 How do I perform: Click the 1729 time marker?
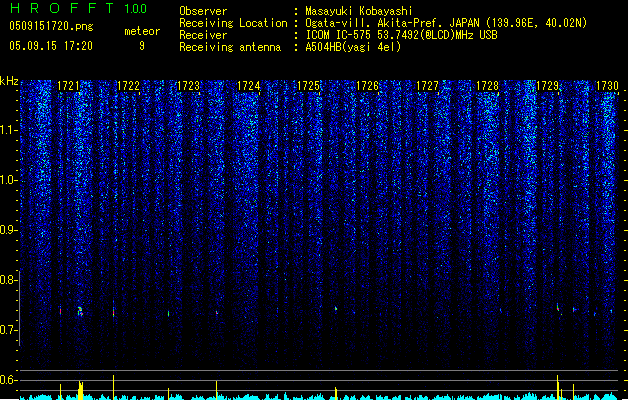[x=548, y=86]
